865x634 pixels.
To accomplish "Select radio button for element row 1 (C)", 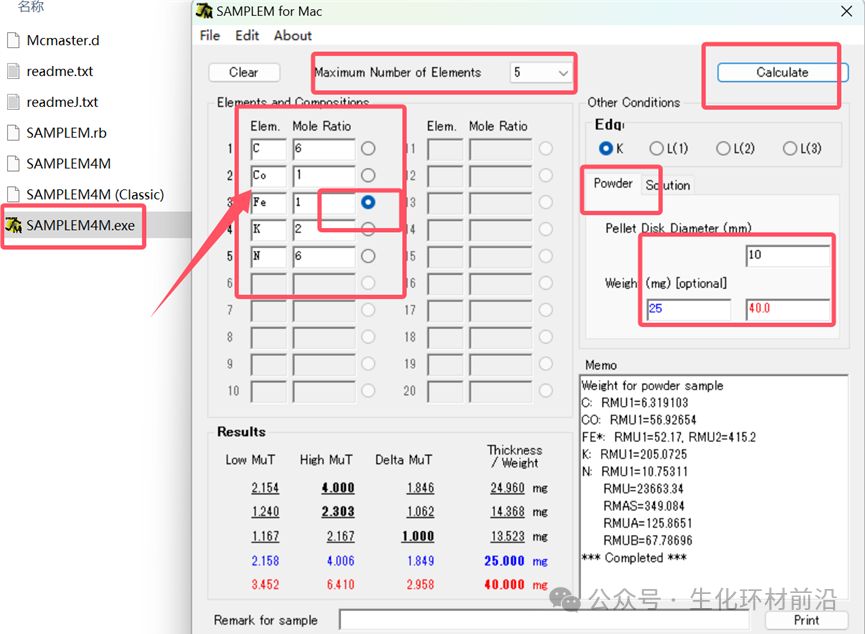I will click(368, 148).
